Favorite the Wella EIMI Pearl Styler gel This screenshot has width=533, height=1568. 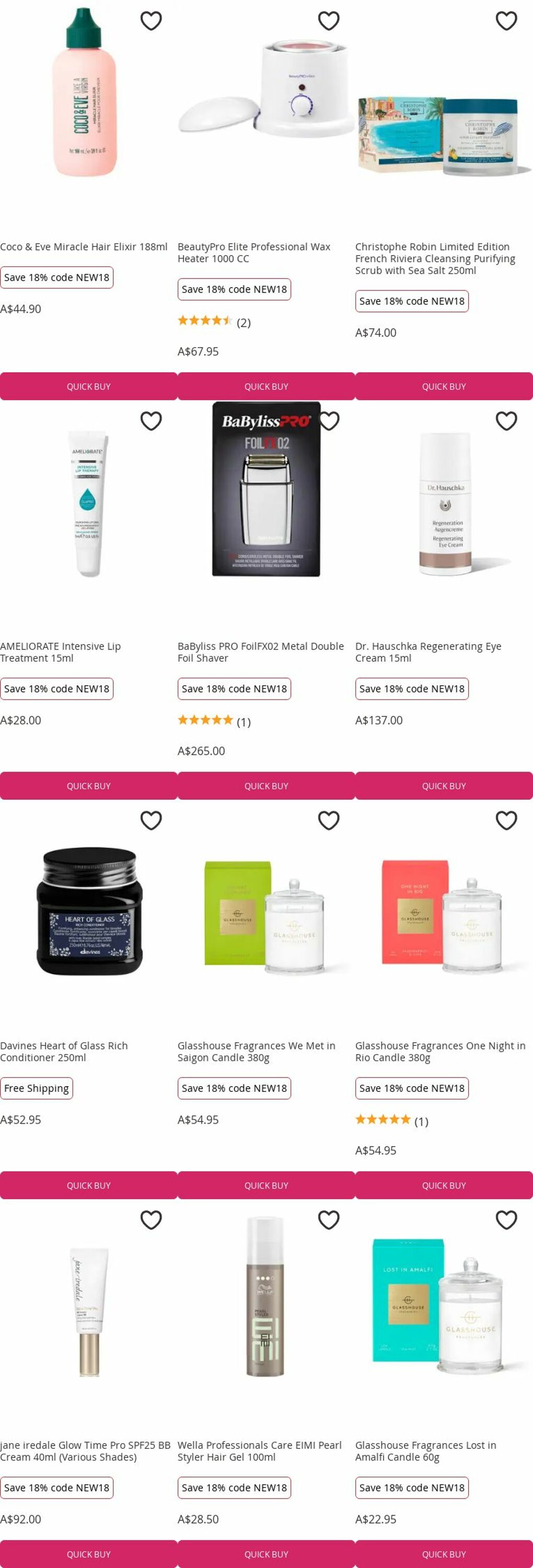(x=329, y=1219)
